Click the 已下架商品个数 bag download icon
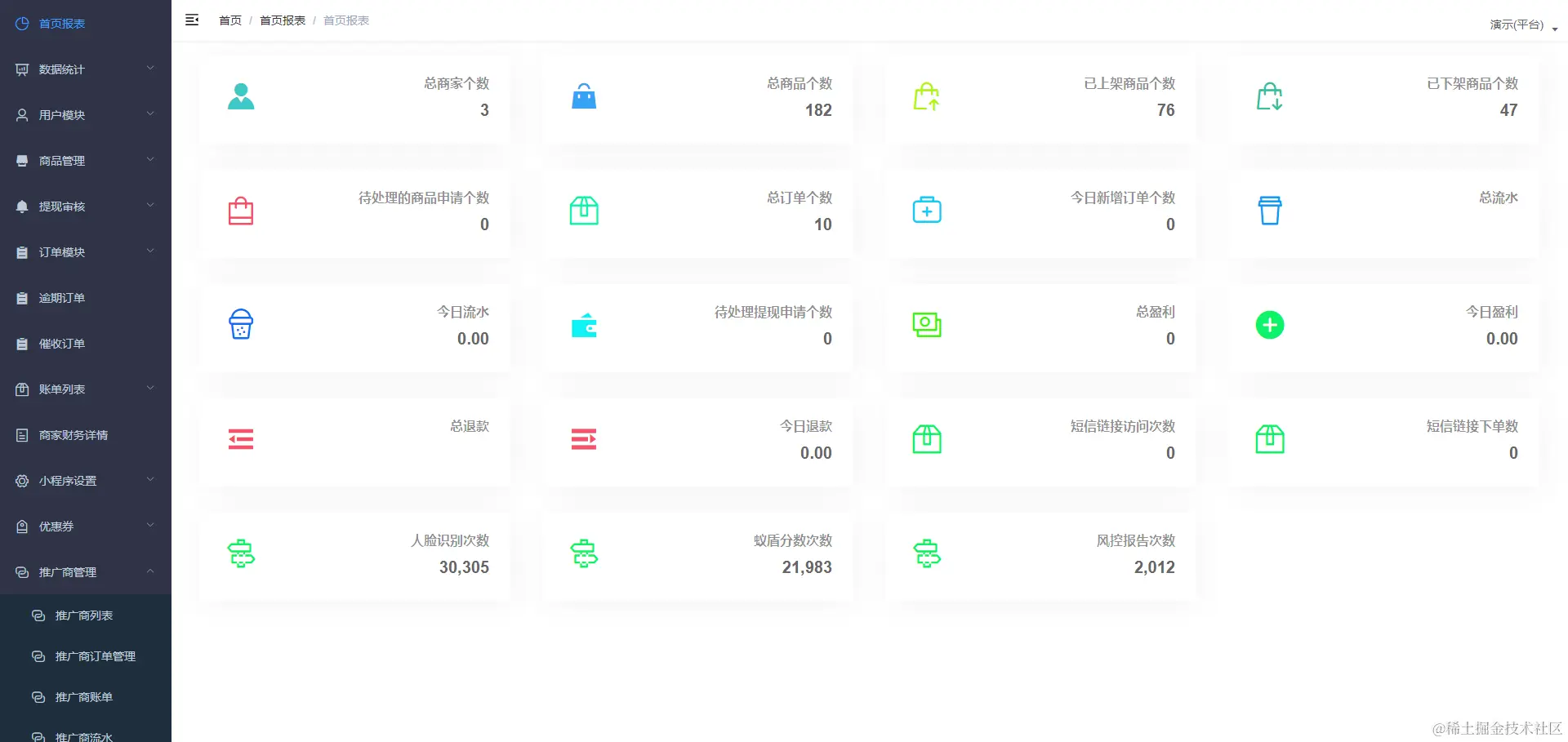Image resolution: width=1568 pixels, height=742 pixels. click(1270, 96)
